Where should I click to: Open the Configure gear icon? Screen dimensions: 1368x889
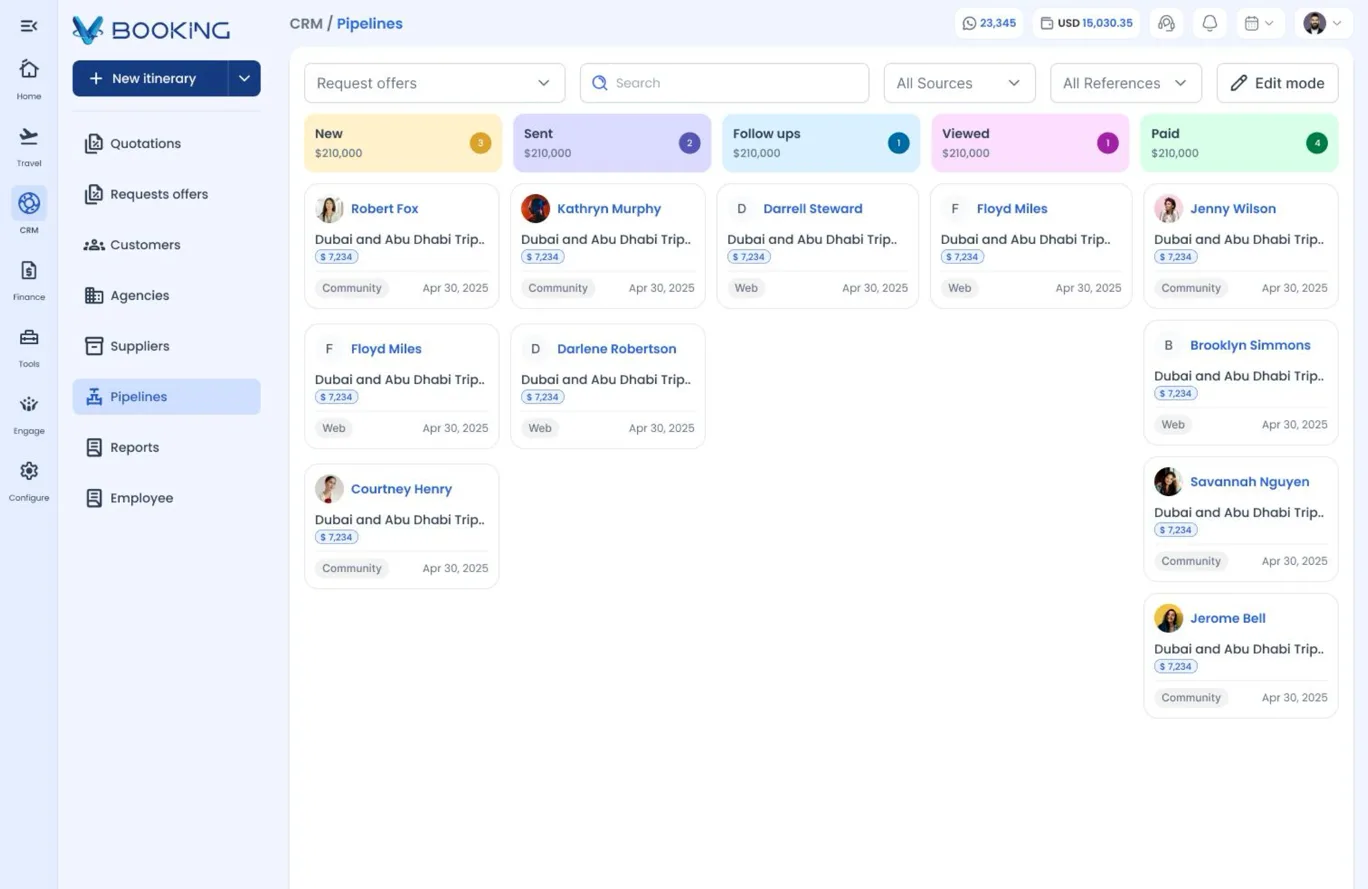[29, 470]
